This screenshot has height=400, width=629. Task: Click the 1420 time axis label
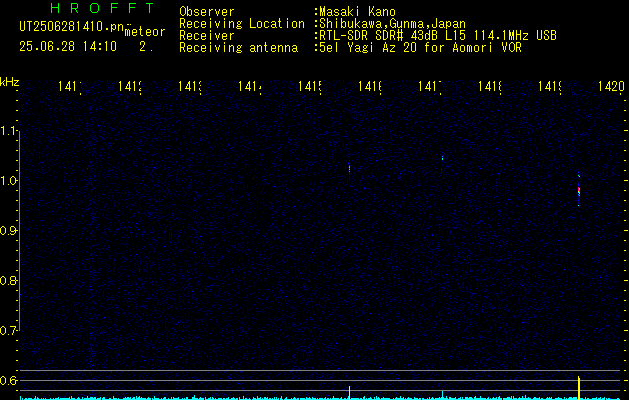(x=611, y=86)
